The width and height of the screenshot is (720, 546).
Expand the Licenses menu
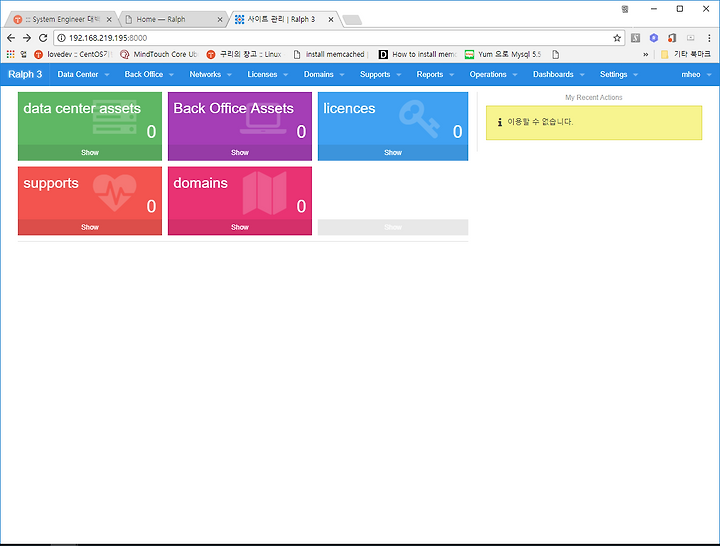pyautogui.click(x=268, y=74)
